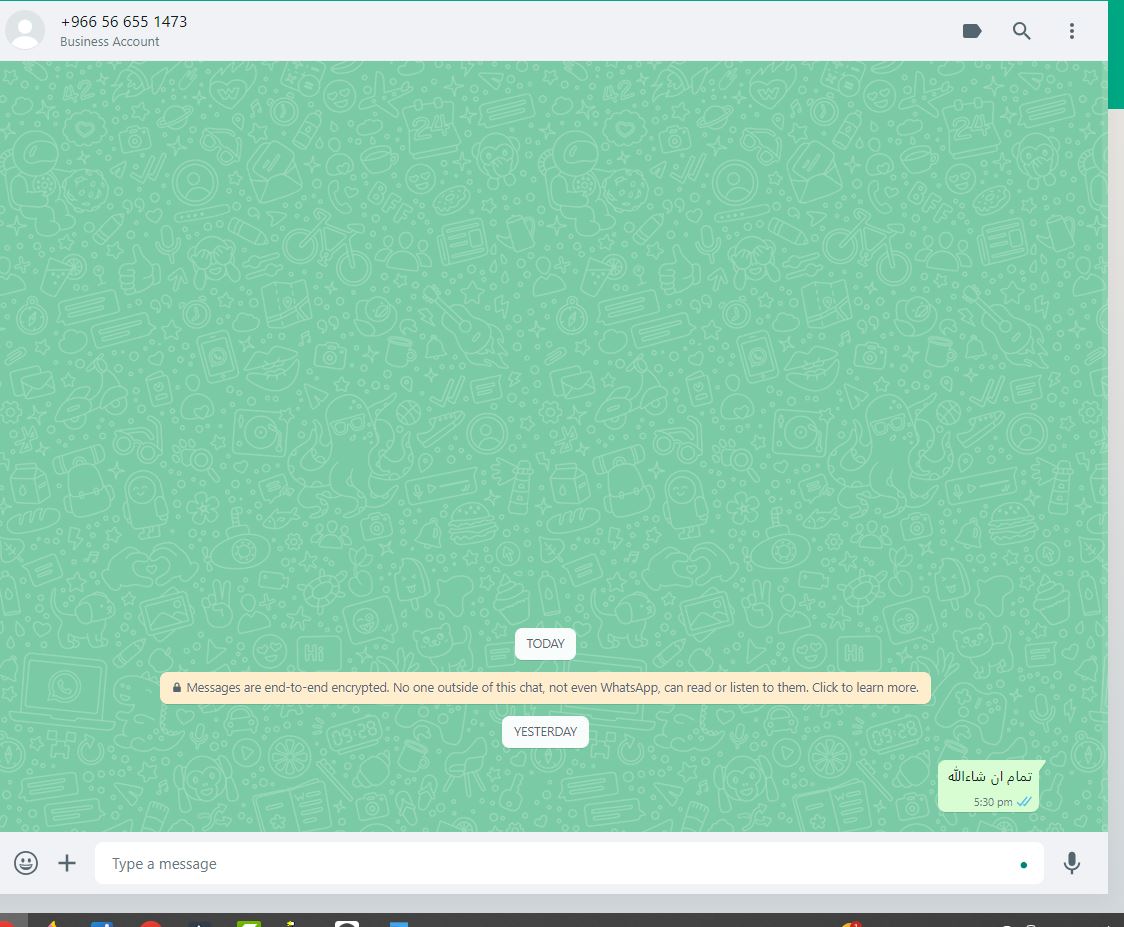Click the 5:30 pm message timestamp
1124x927 pixels.
pyautogui.click(x=993, y=802)
